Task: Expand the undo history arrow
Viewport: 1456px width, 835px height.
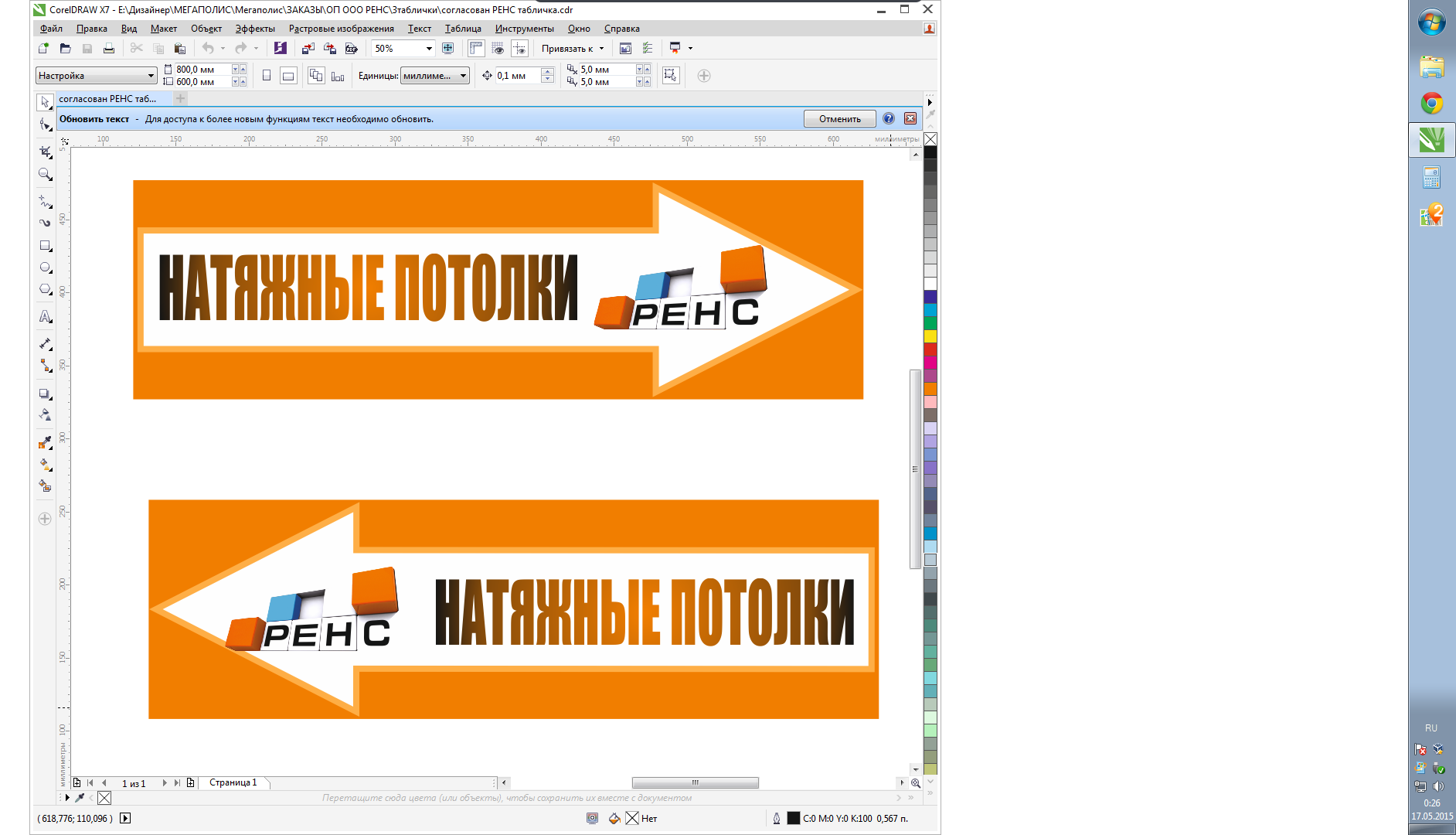Action: click(x=223, y=48)
